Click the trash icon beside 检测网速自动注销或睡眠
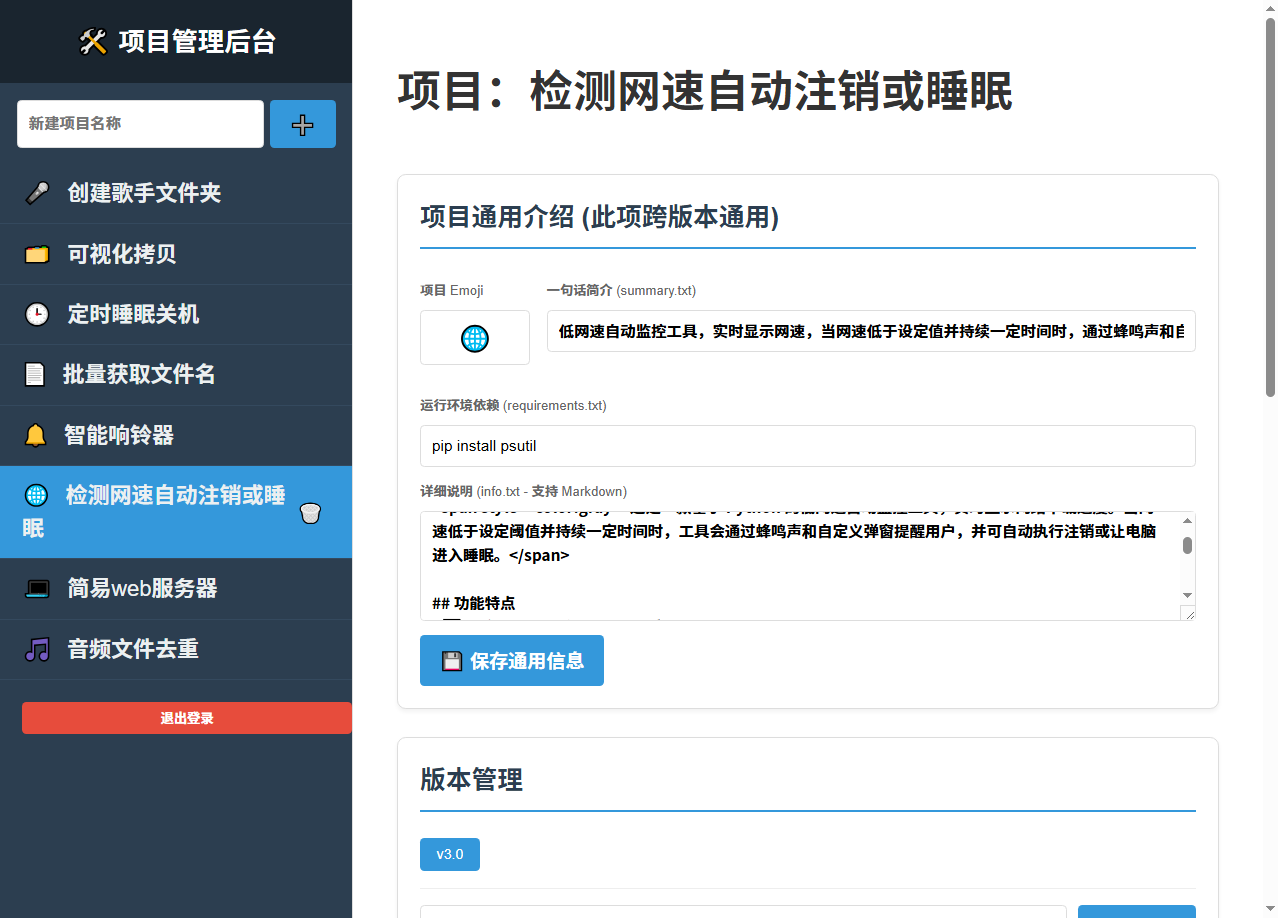Screen dimensions: 1278x918 click(310, 513)
